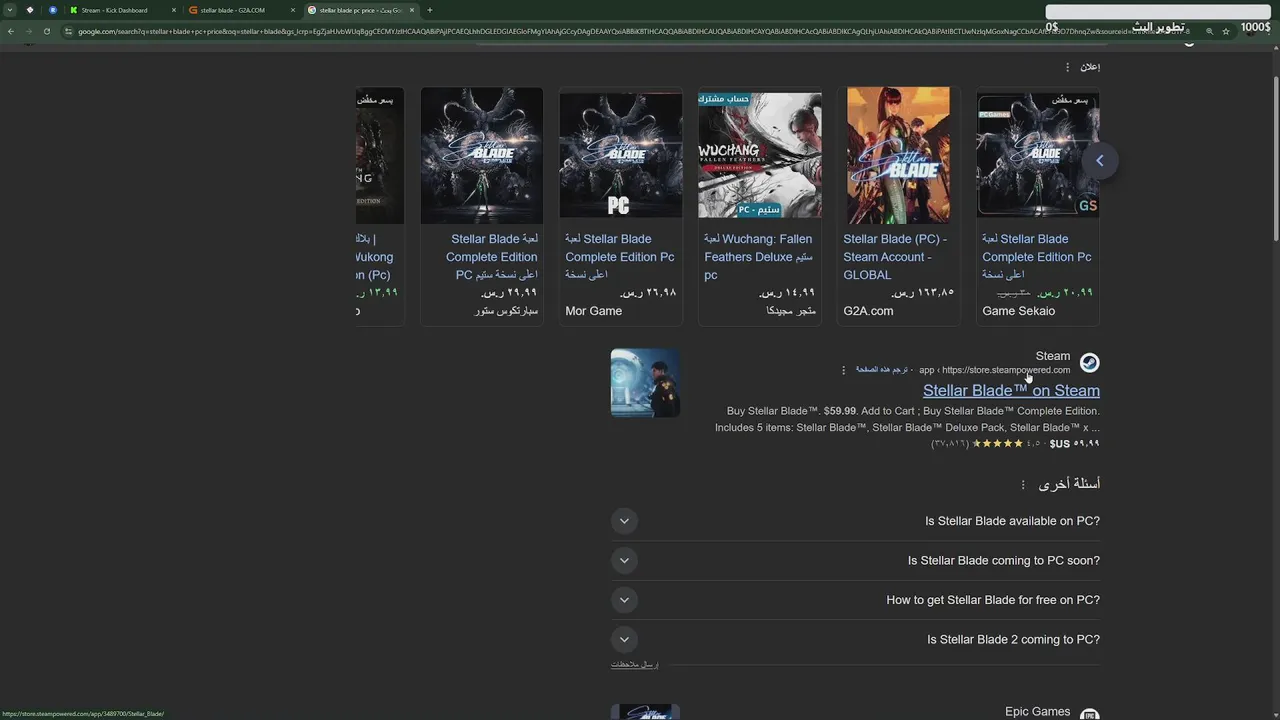This screenshot has height=720, width=1280.
Task: Open the related questions three-dot menu
Action: [1022, 485]
